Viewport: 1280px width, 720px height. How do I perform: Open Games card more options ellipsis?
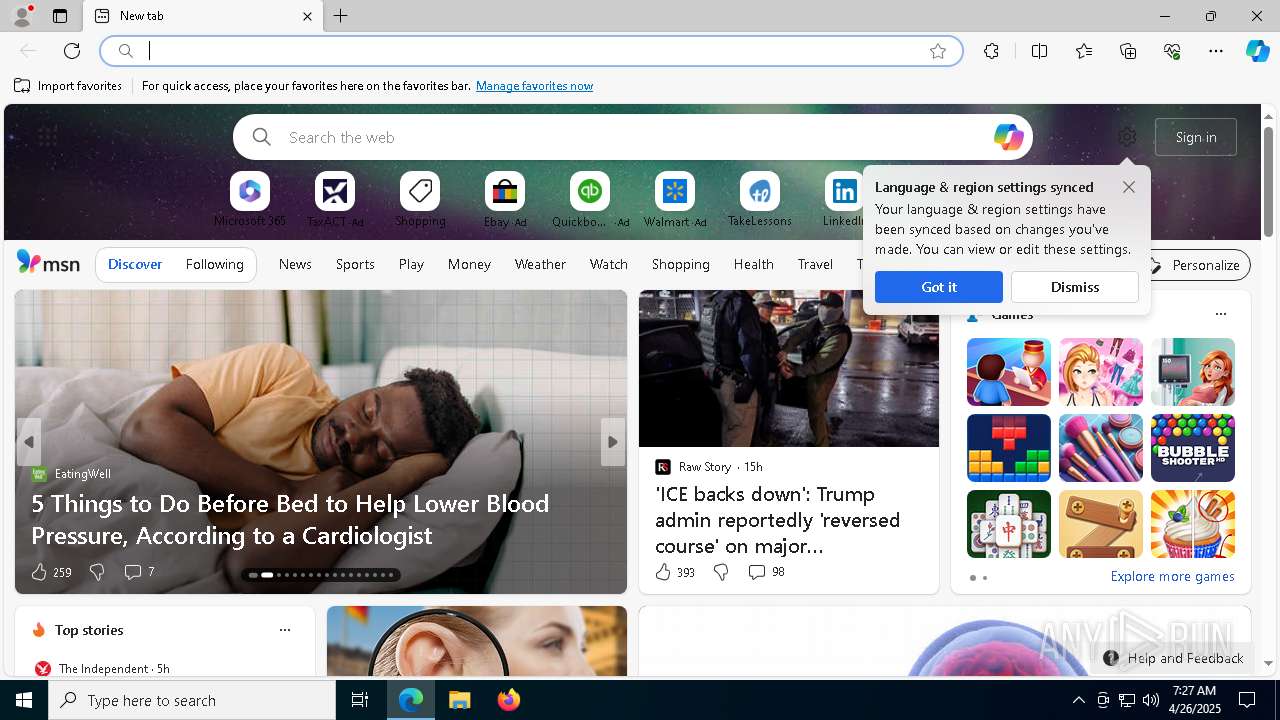click(1220, 314)
